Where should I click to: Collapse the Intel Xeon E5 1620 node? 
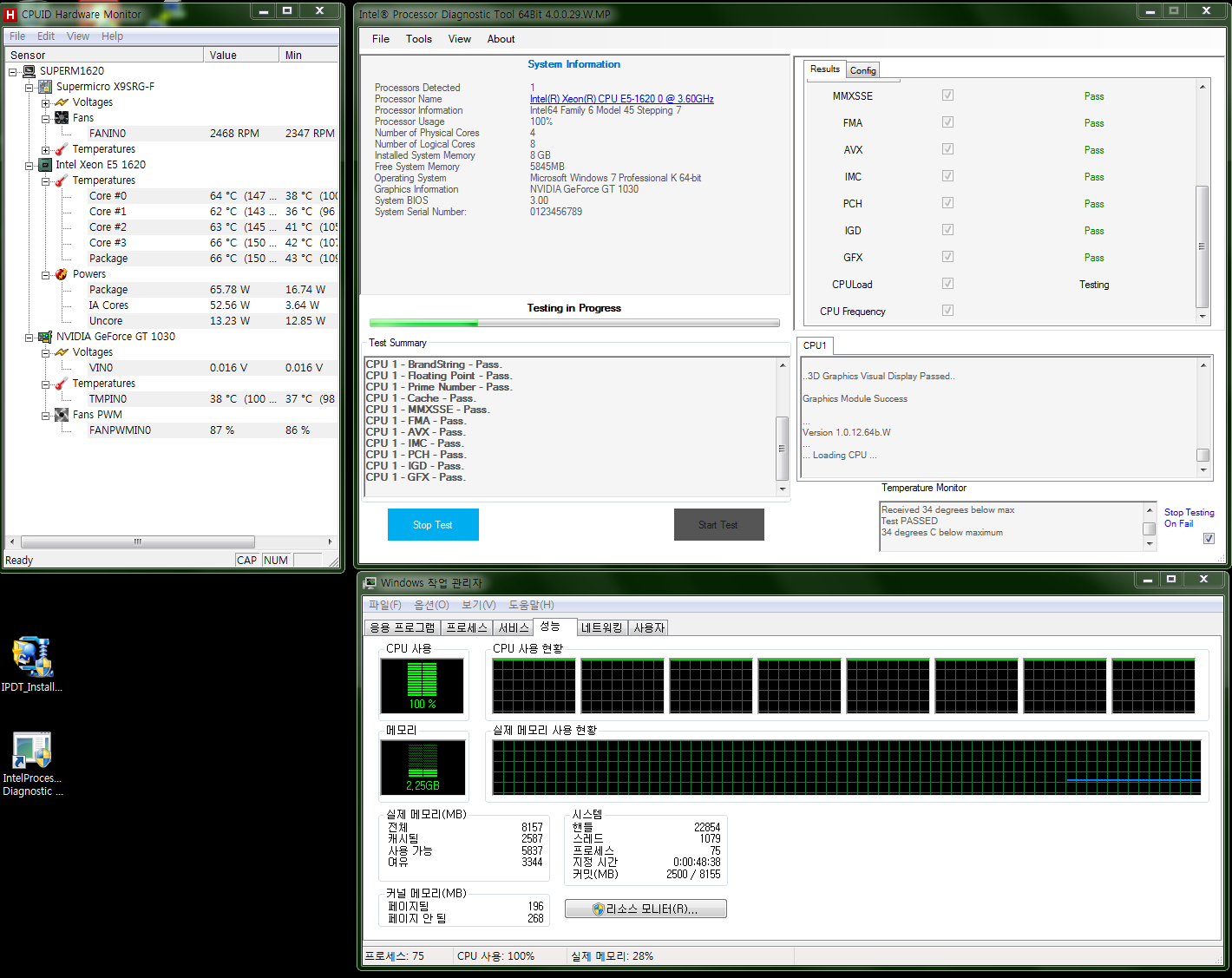tap(29, 166)
